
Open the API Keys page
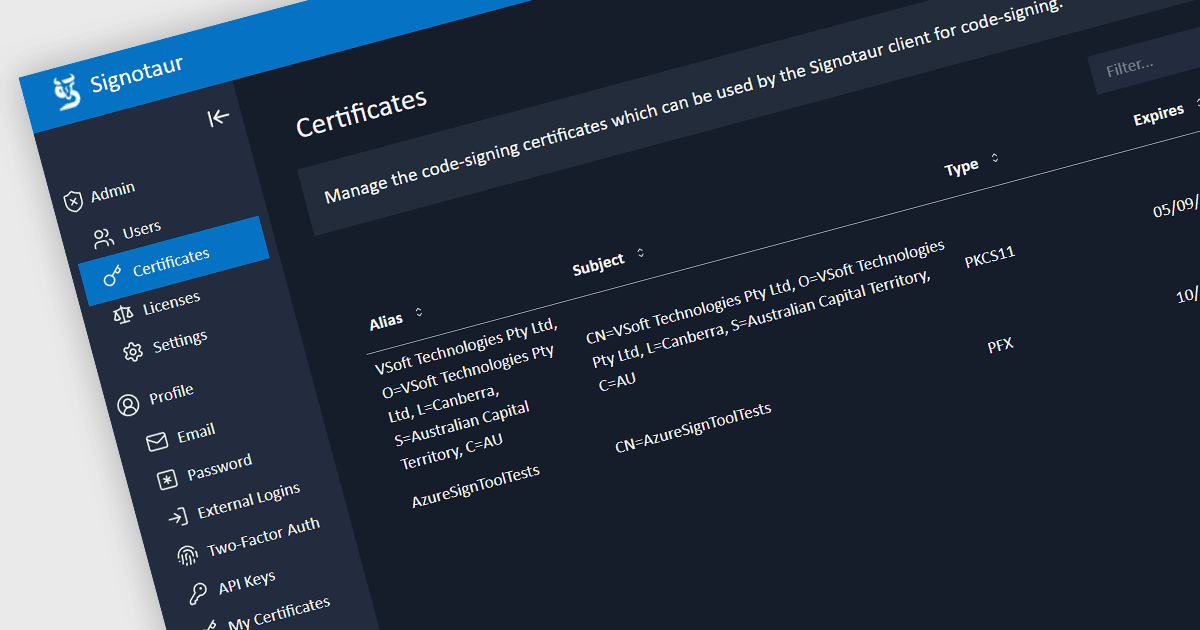247,580
